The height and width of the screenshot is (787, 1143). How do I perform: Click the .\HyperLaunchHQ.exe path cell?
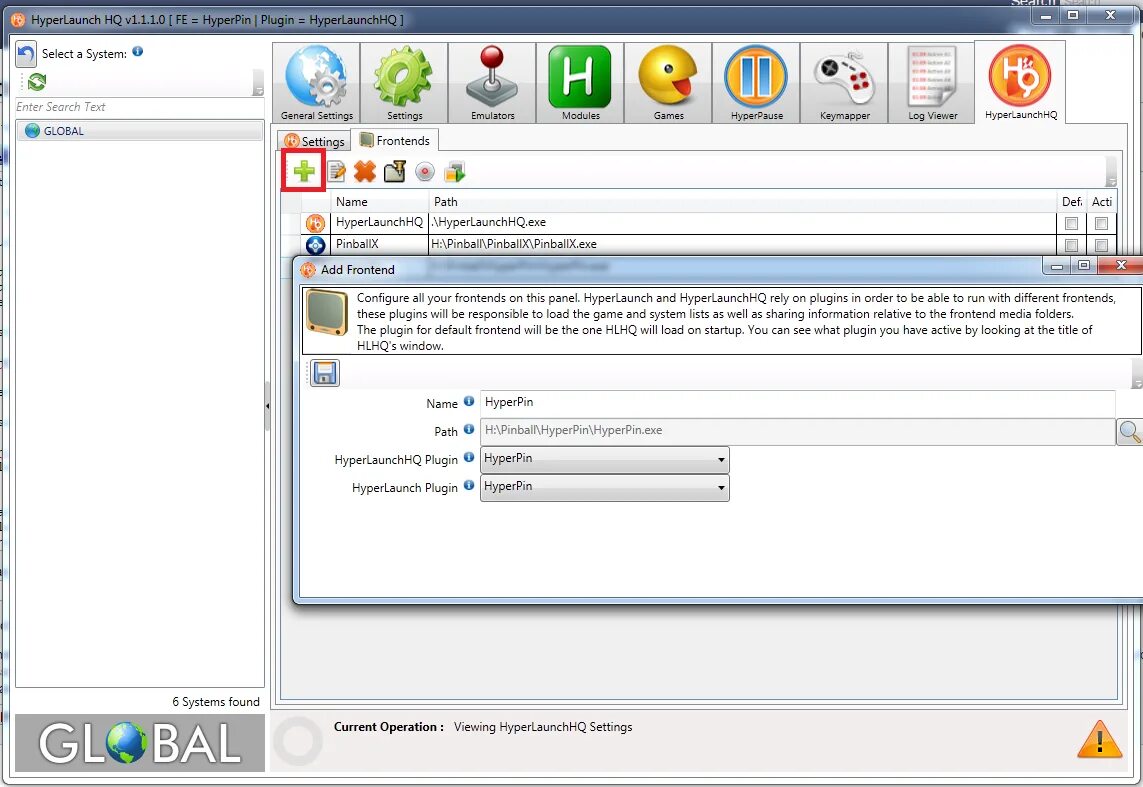742,222
